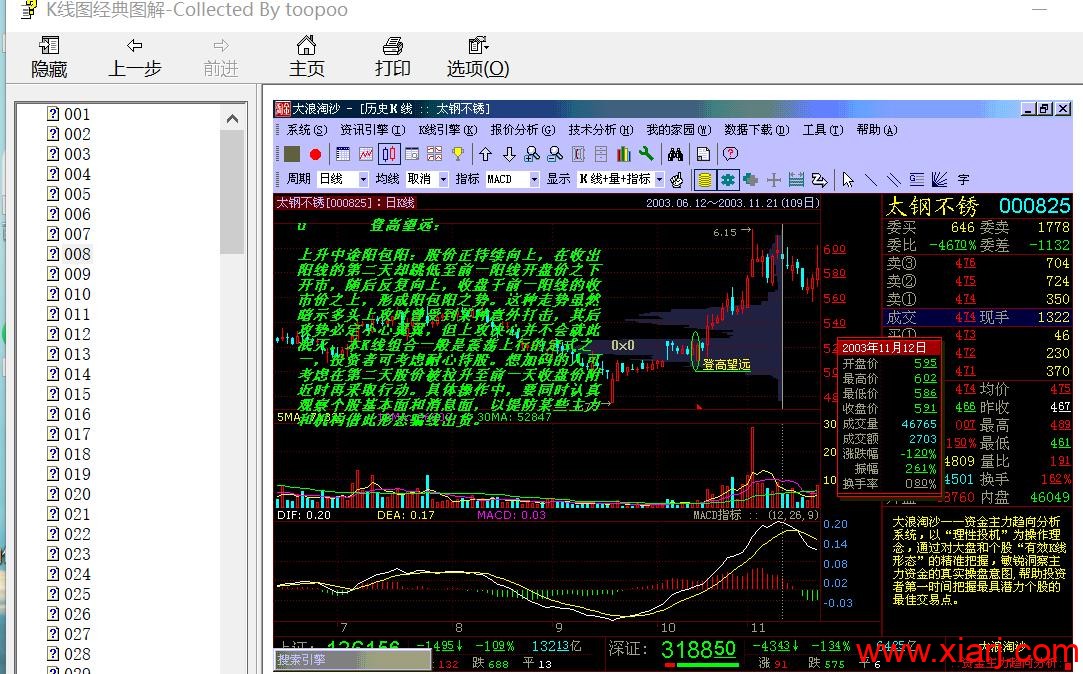Viewport: 1083px width, 674px height.
Task: Click the quote table list icon
Action: [343, 154]
